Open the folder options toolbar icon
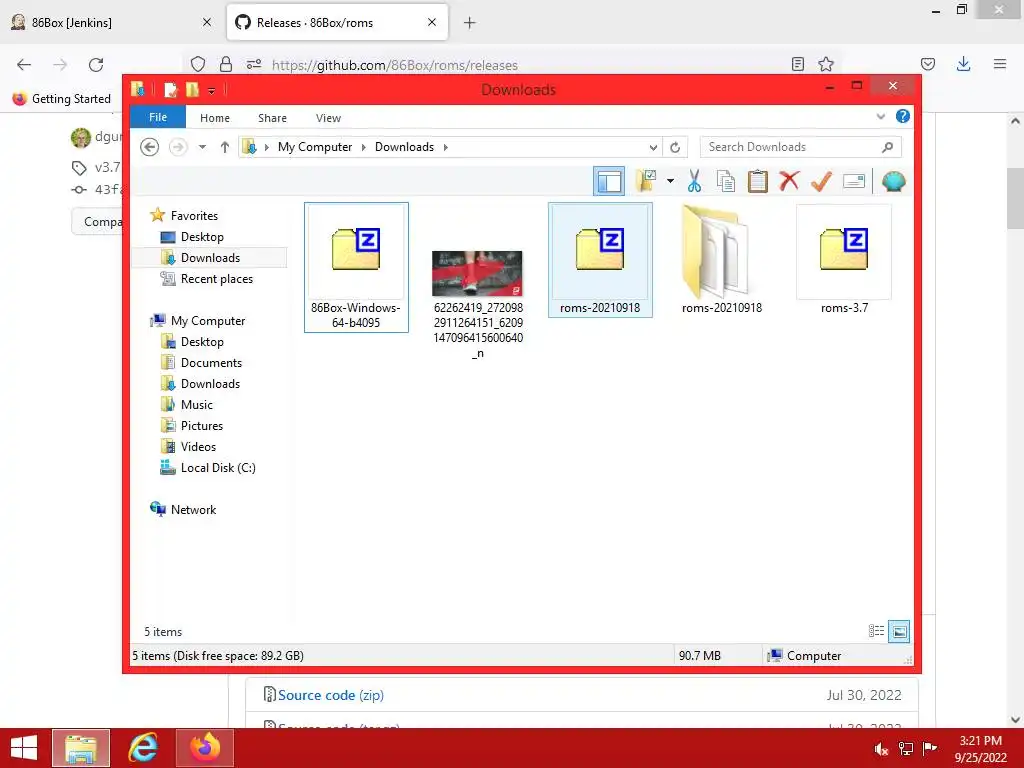The height and width of the screenshot is (768, 1024). pyautogui.click(x=646, y=181)
